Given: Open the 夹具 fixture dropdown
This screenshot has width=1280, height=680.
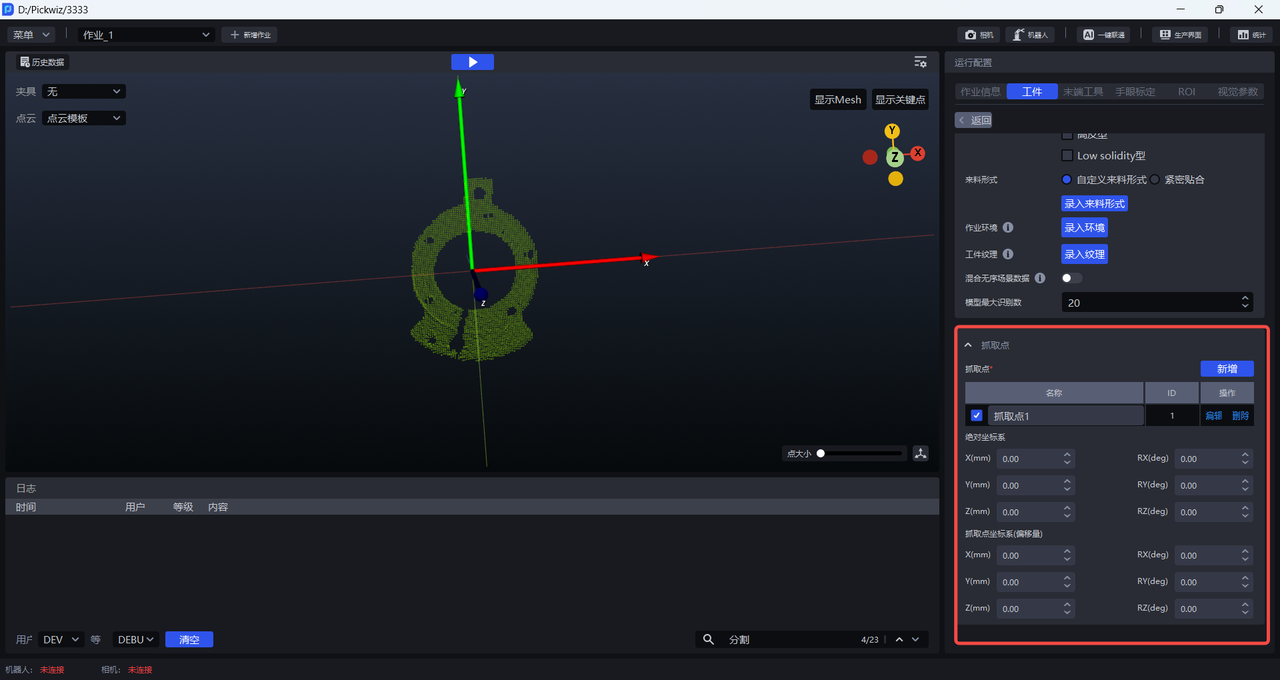Looking at the screenshot, I should click(84, 92).
